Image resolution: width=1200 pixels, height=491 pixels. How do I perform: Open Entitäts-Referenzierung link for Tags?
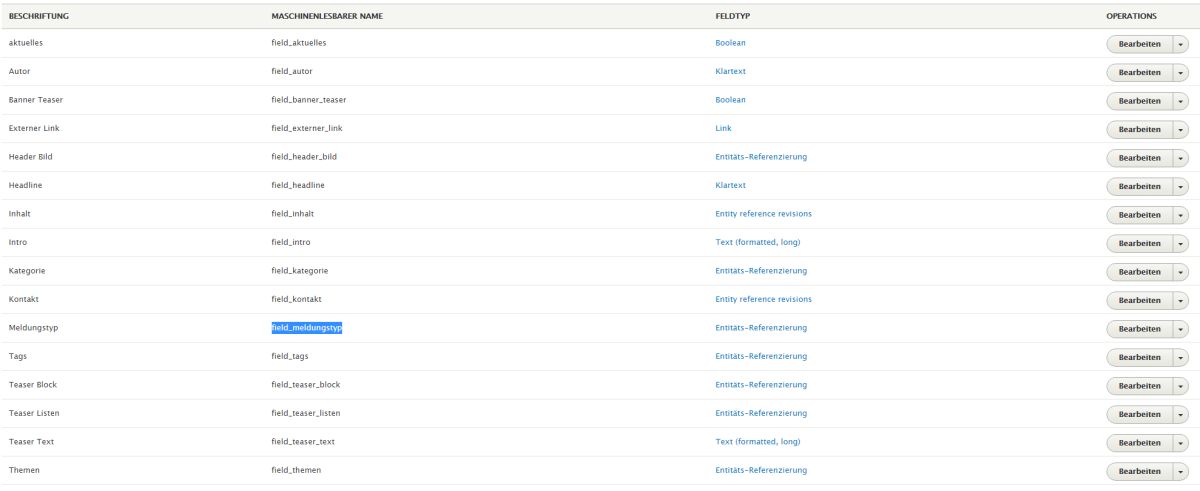pos(761,356)
